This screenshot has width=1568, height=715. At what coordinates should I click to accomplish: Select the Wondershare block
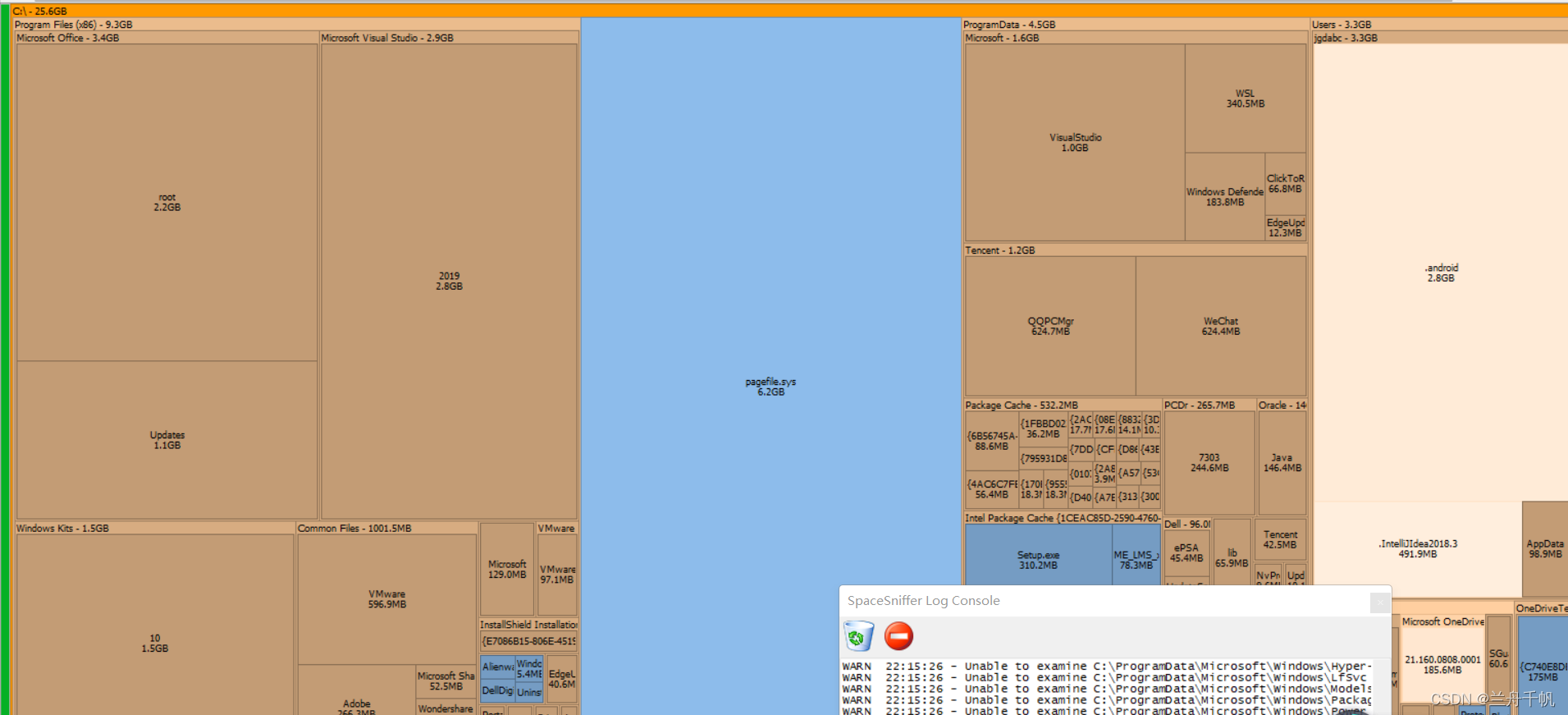(446, 708)
